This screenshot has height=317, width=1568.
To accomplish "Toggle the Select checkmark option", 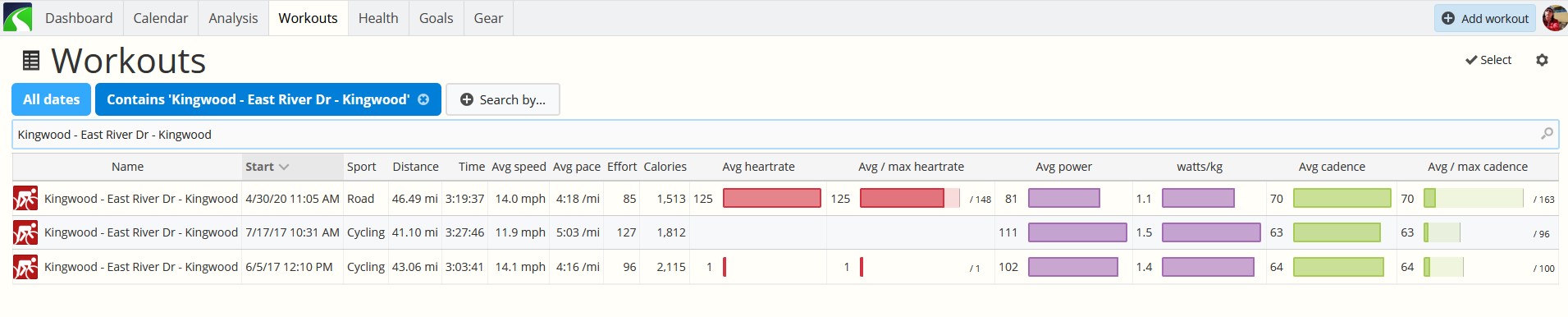I will coord(1488,60).
